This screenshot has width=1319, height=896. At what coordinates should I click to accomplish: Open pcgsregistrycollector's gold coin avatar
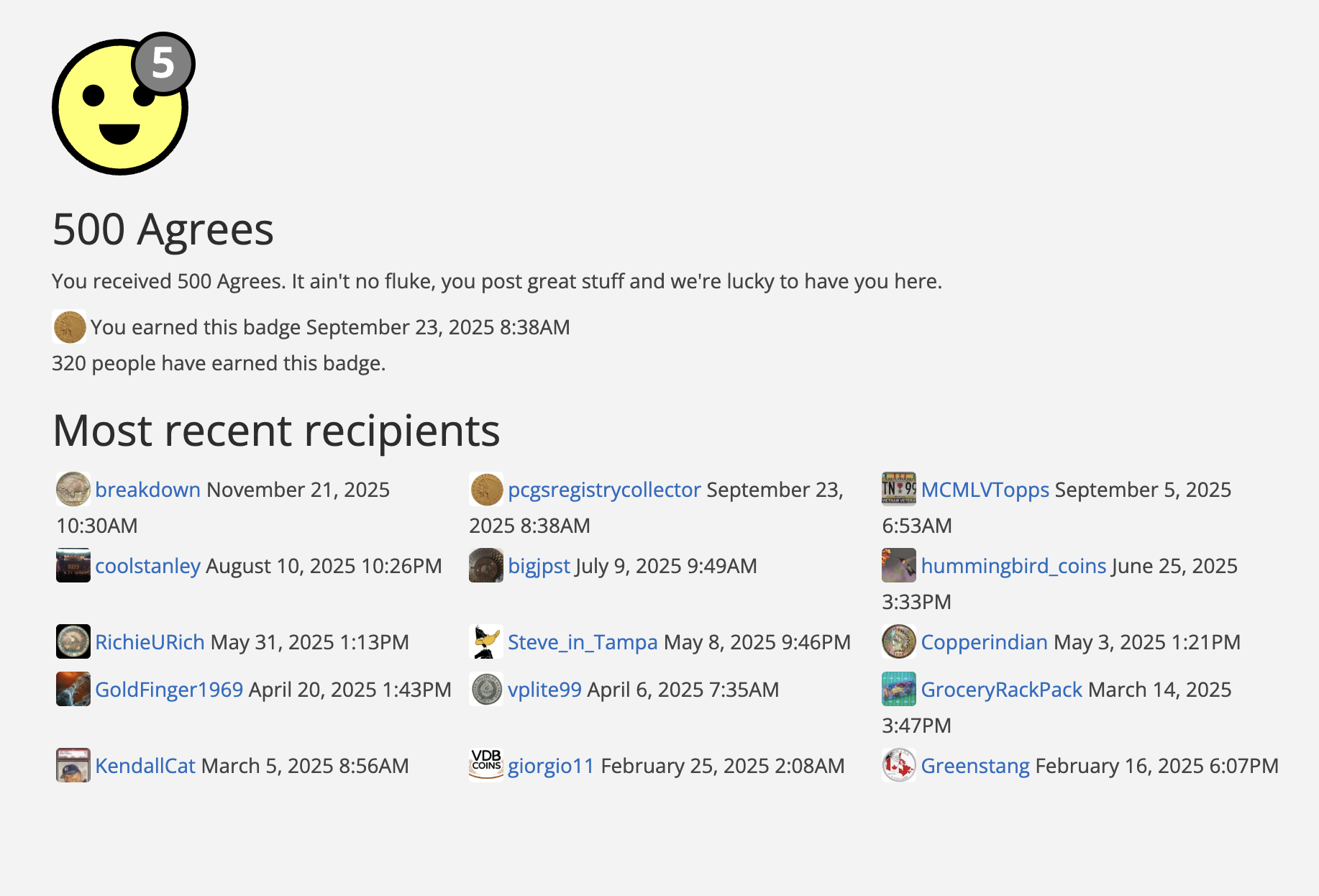(486, 489)
